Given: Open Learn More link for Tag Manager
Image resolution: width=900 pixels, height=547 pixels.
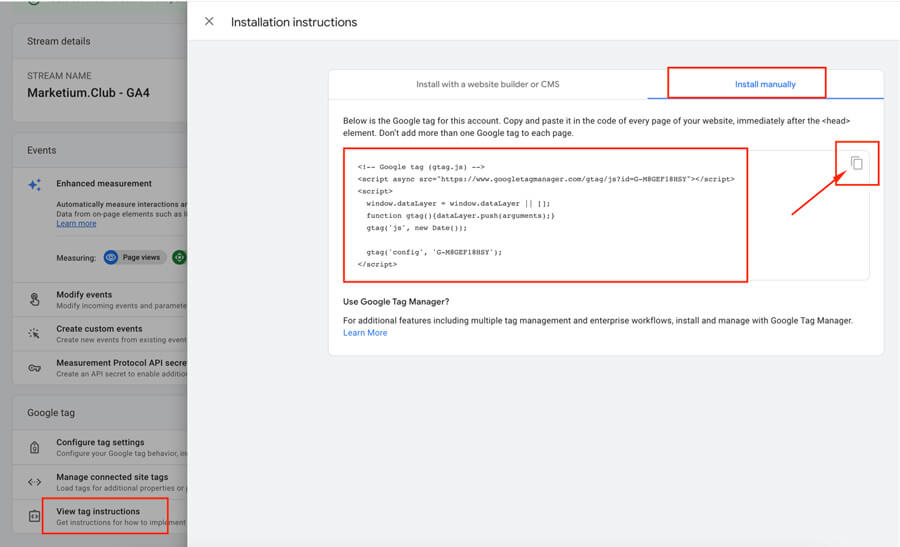Looking at the screenshot, I should coord(365,333).
